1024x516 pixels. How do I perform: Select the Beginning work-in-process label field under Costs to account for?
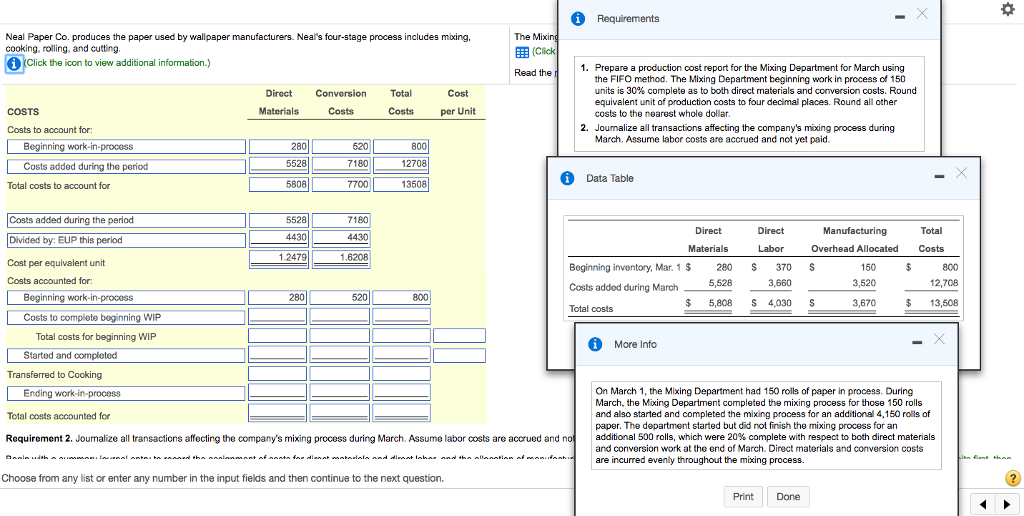pos(127,147)
